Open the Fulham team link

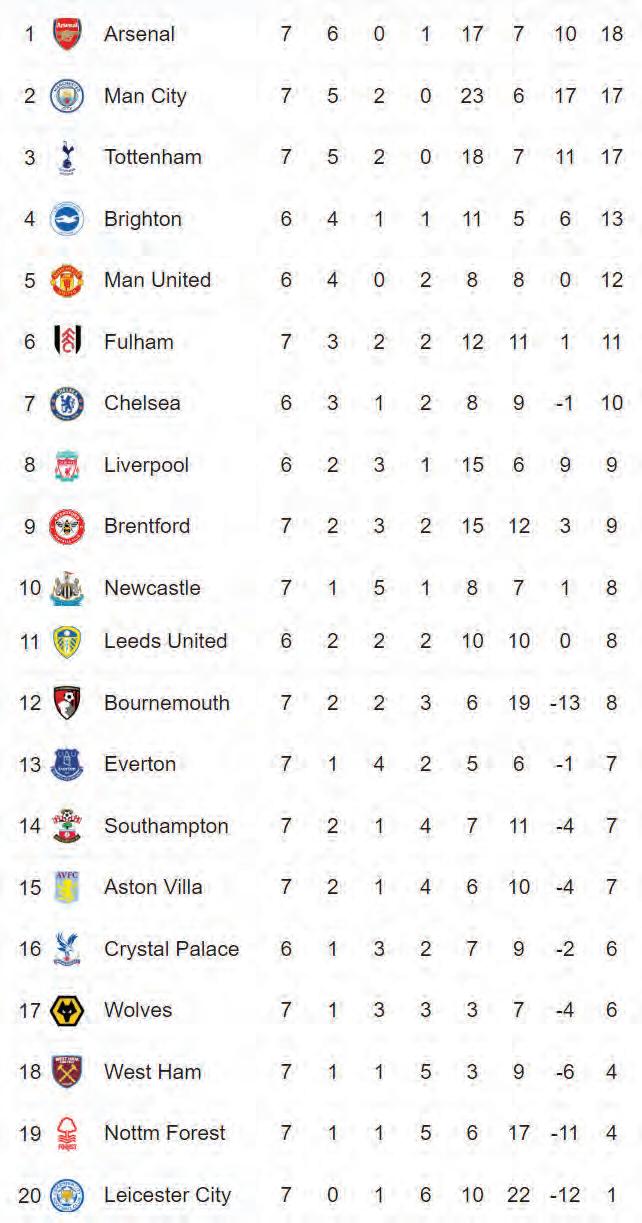tap(139, 342)
